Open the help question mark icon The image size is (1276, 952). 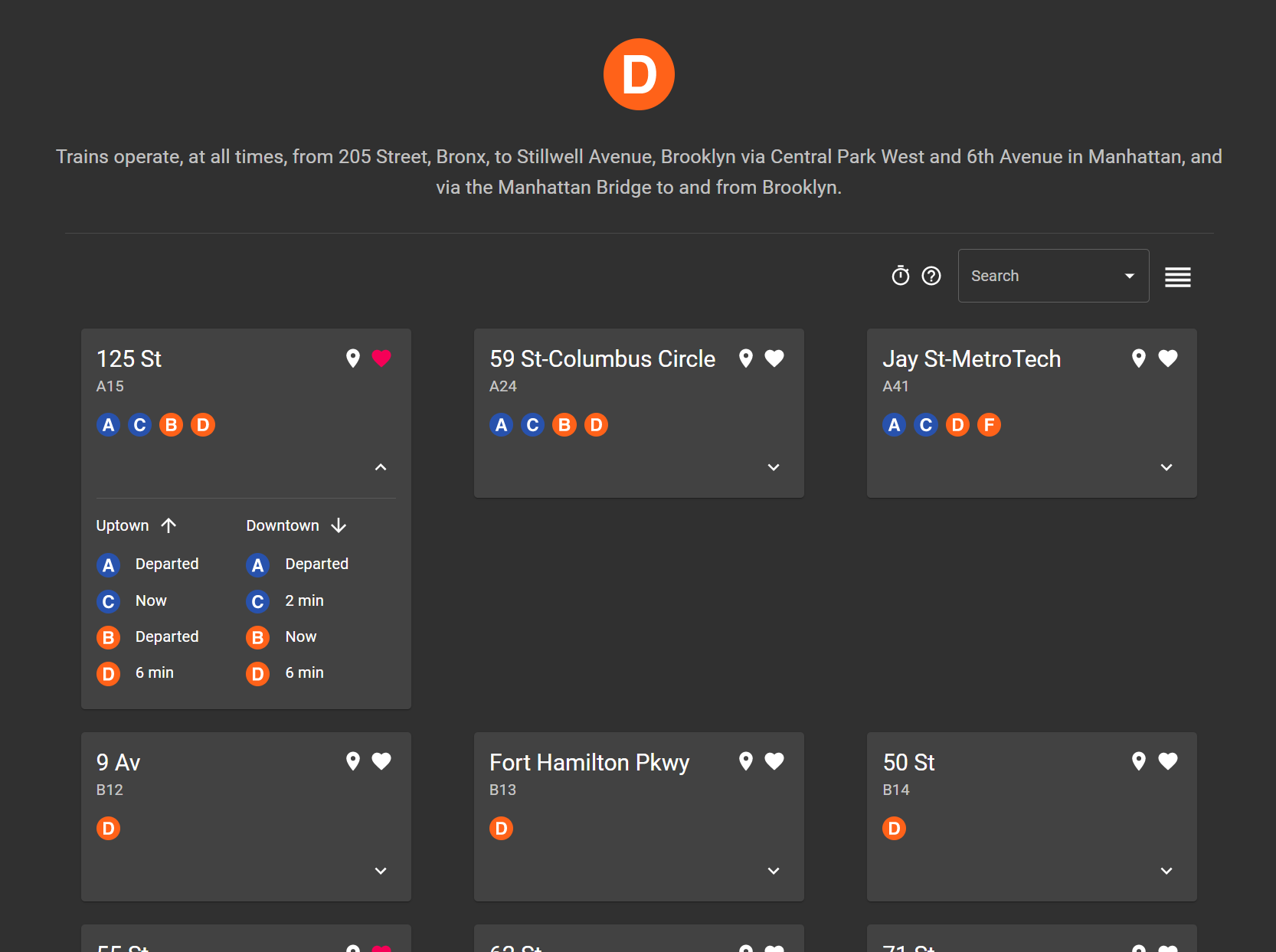[931, 276]
